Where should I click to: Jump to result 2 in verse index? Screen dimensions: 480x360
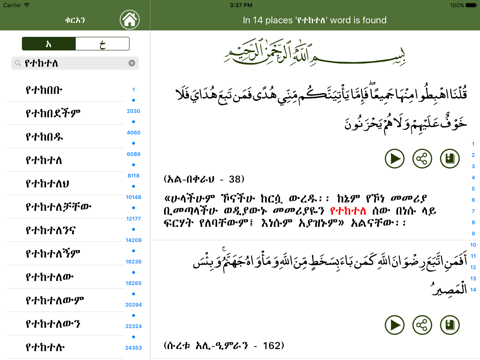coord(473,155)
